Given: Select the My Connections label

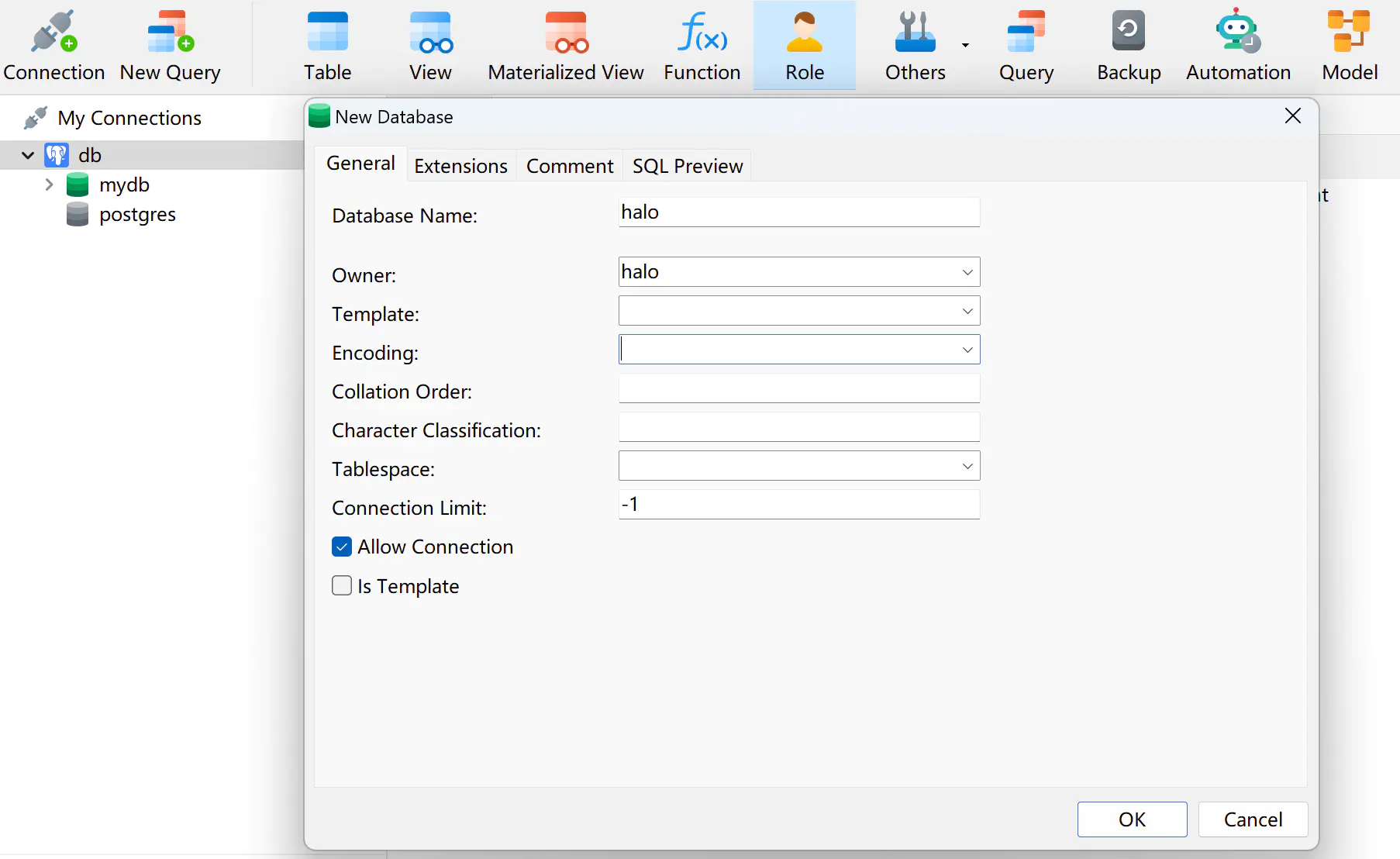Looking at the screenshot, I should click(x=129, y=118).
